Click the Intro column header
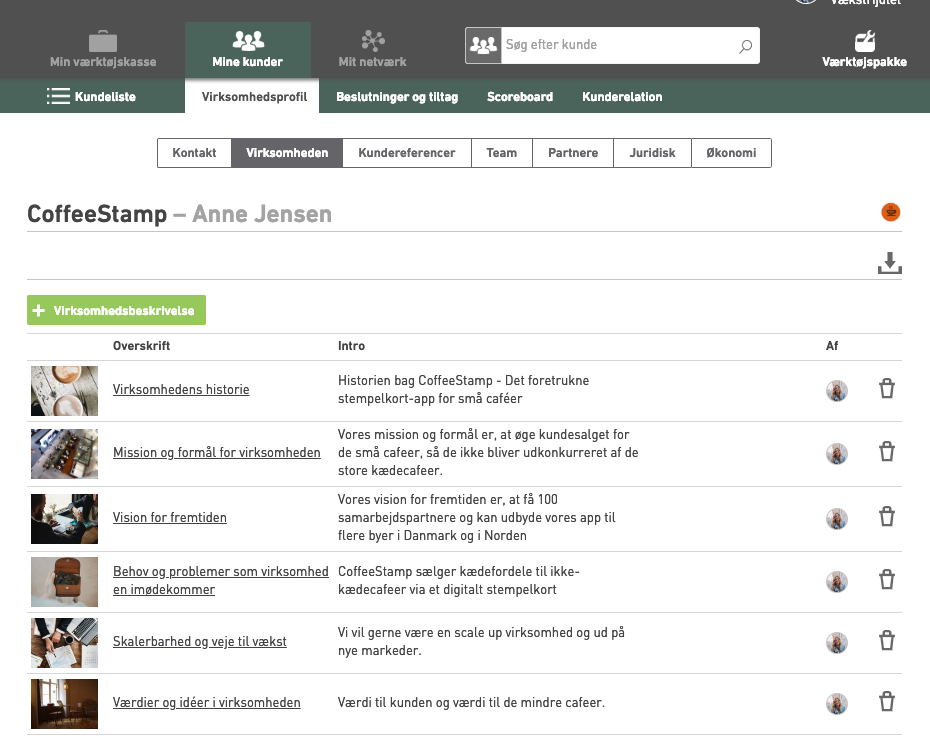 351,346
